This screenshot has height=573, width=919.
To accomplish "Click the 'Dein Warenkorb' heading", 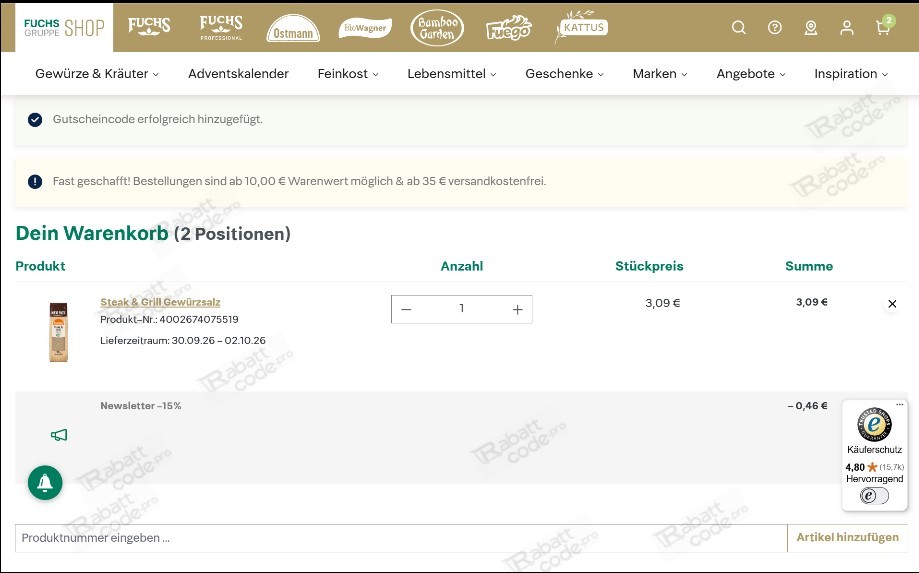I will (92, 233).
